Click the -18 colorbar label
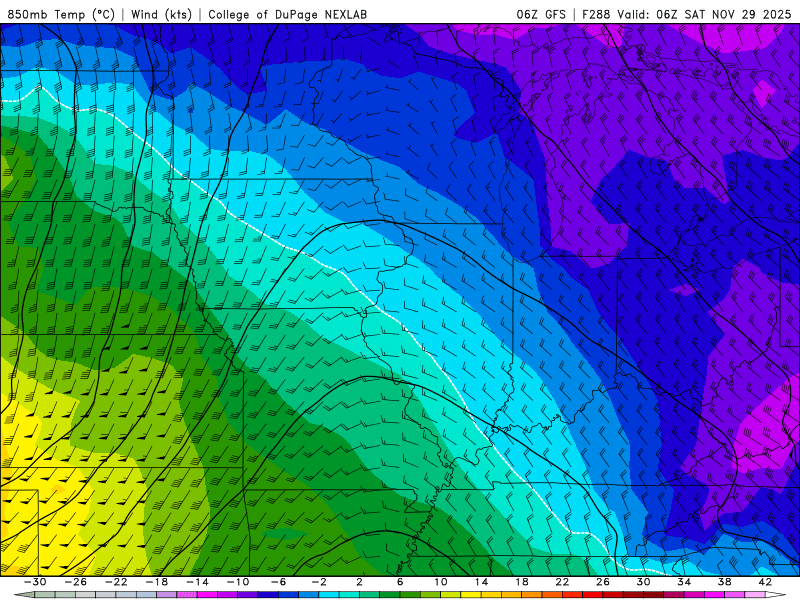800x600 pixels. pyautogui.click(x=157, y=582)
